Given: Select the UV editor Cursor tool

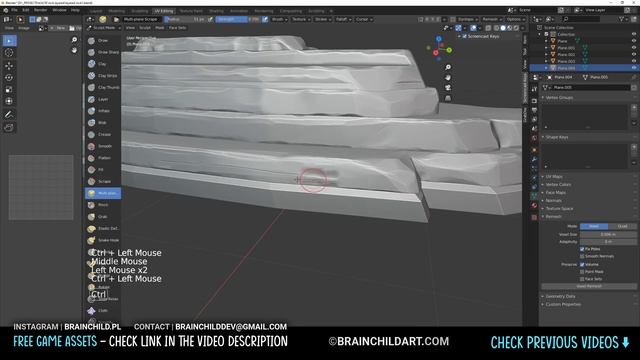Looking at the screenshot, I should click(9, 53).
